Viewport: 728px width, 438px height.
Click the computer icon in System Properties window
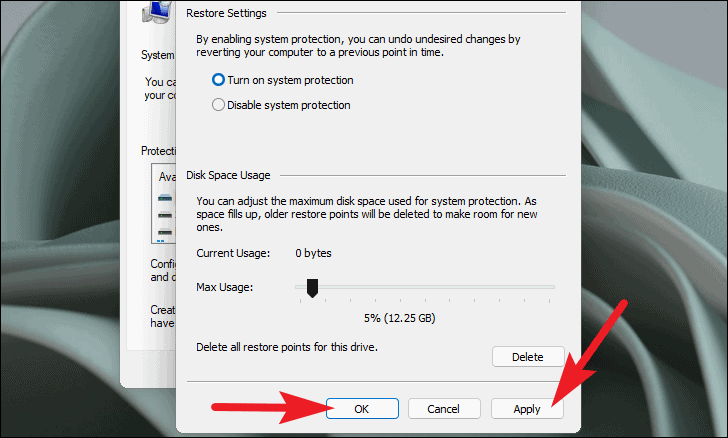pyautogui.click(x=159, y=12)
